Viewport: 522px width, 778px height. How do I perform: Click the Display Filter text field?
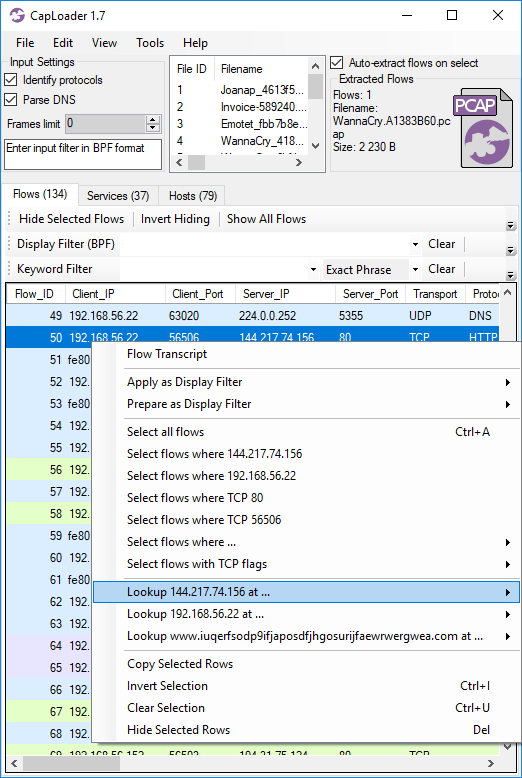[264, 244]
